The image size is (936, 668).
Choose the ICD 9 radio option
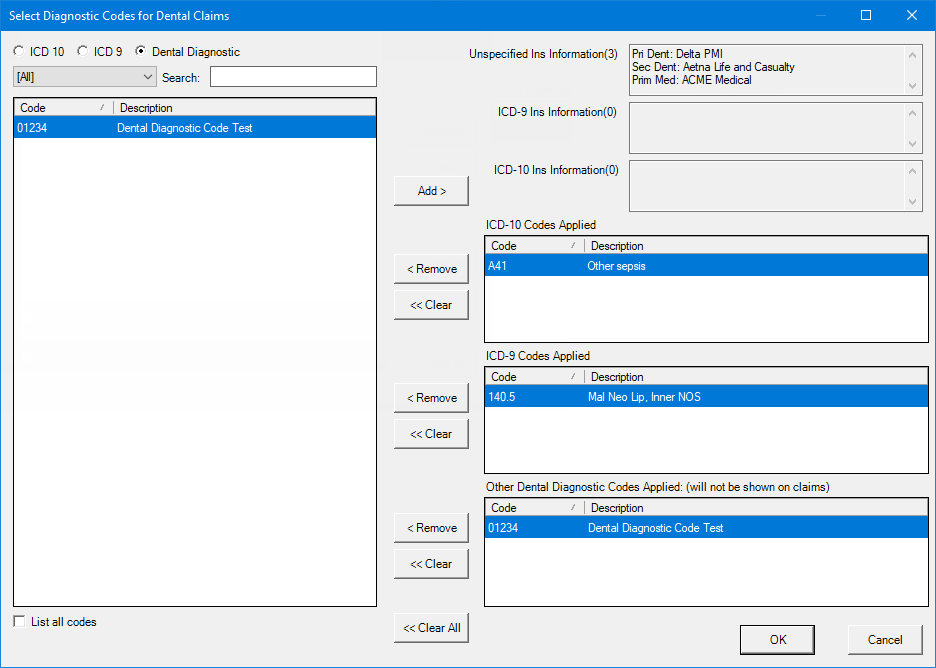tap(83, 52)
